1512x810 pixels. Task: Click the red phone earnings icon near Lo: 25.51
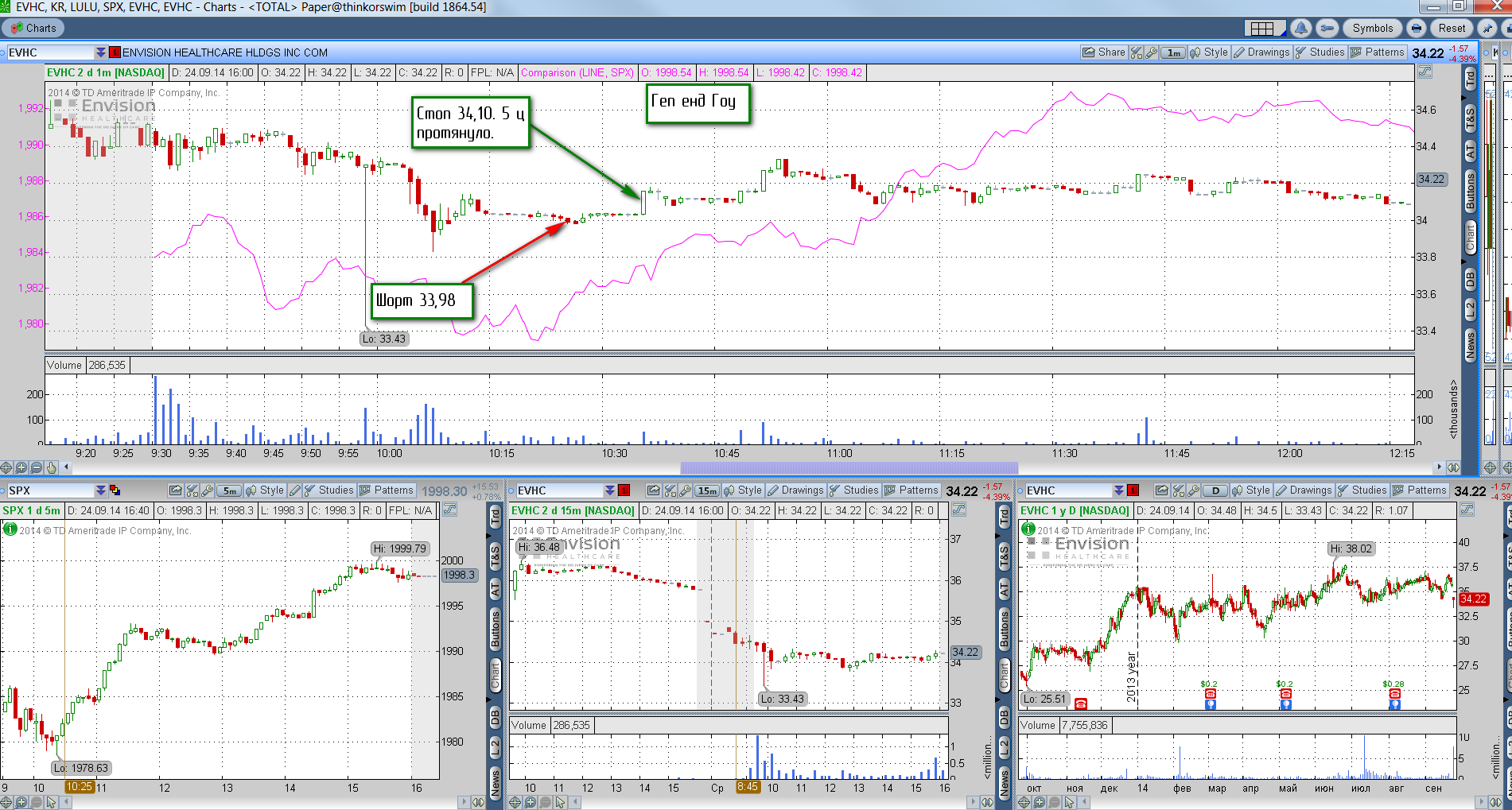click(1081, 703)
